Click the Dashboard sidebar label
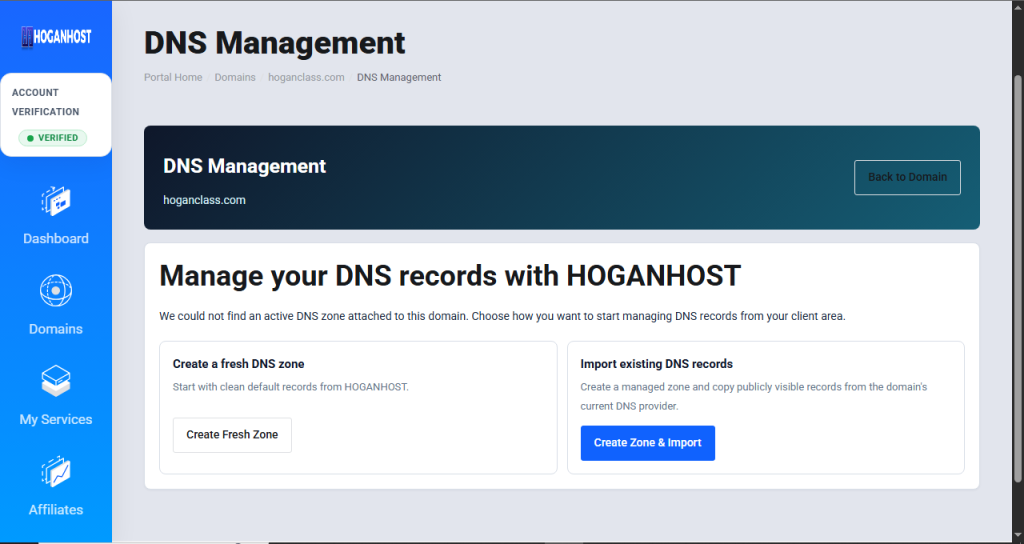 pos(56,238)
